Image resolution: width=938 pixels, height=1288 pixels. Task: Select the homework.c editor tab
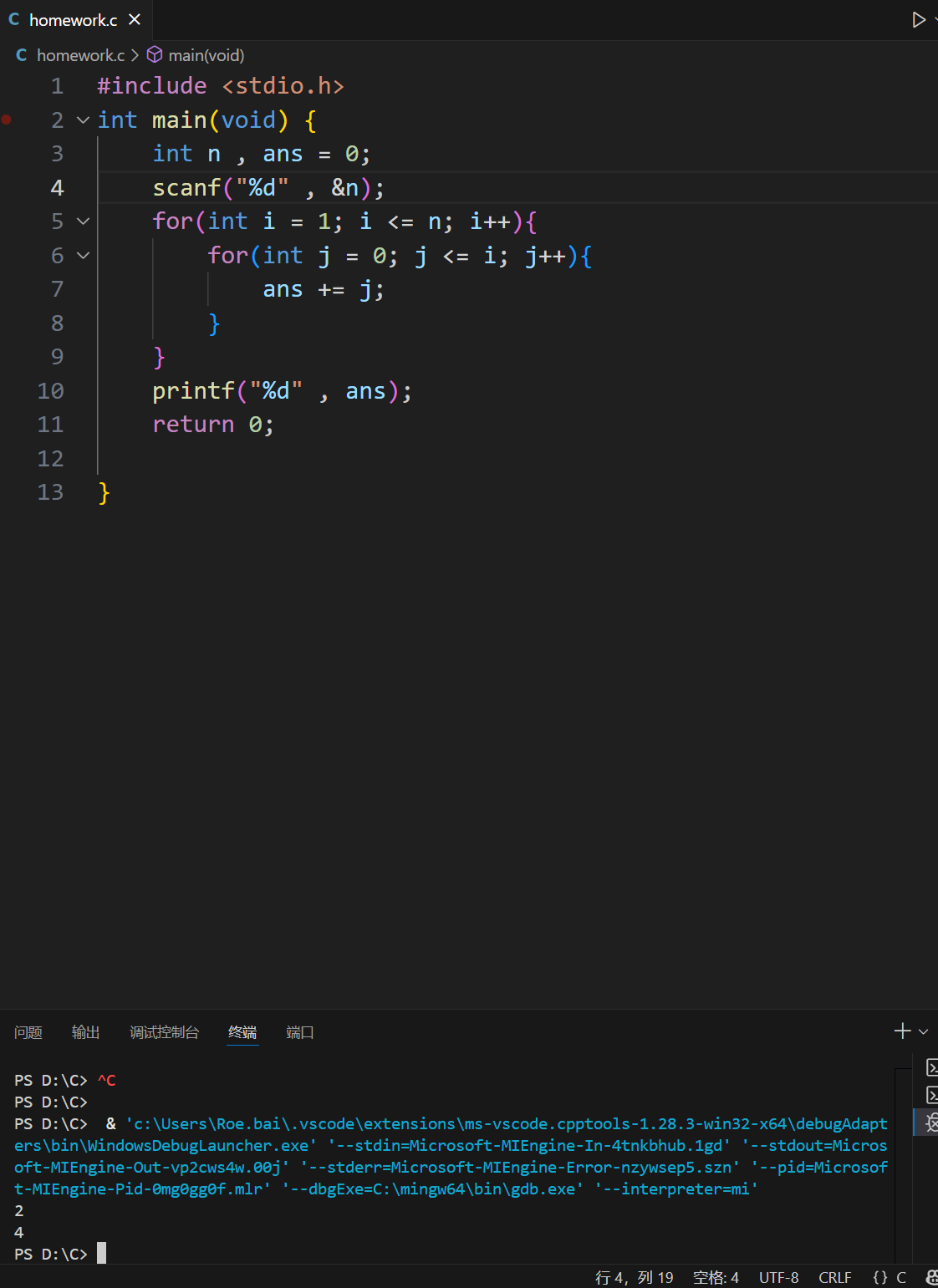[76, 19]
